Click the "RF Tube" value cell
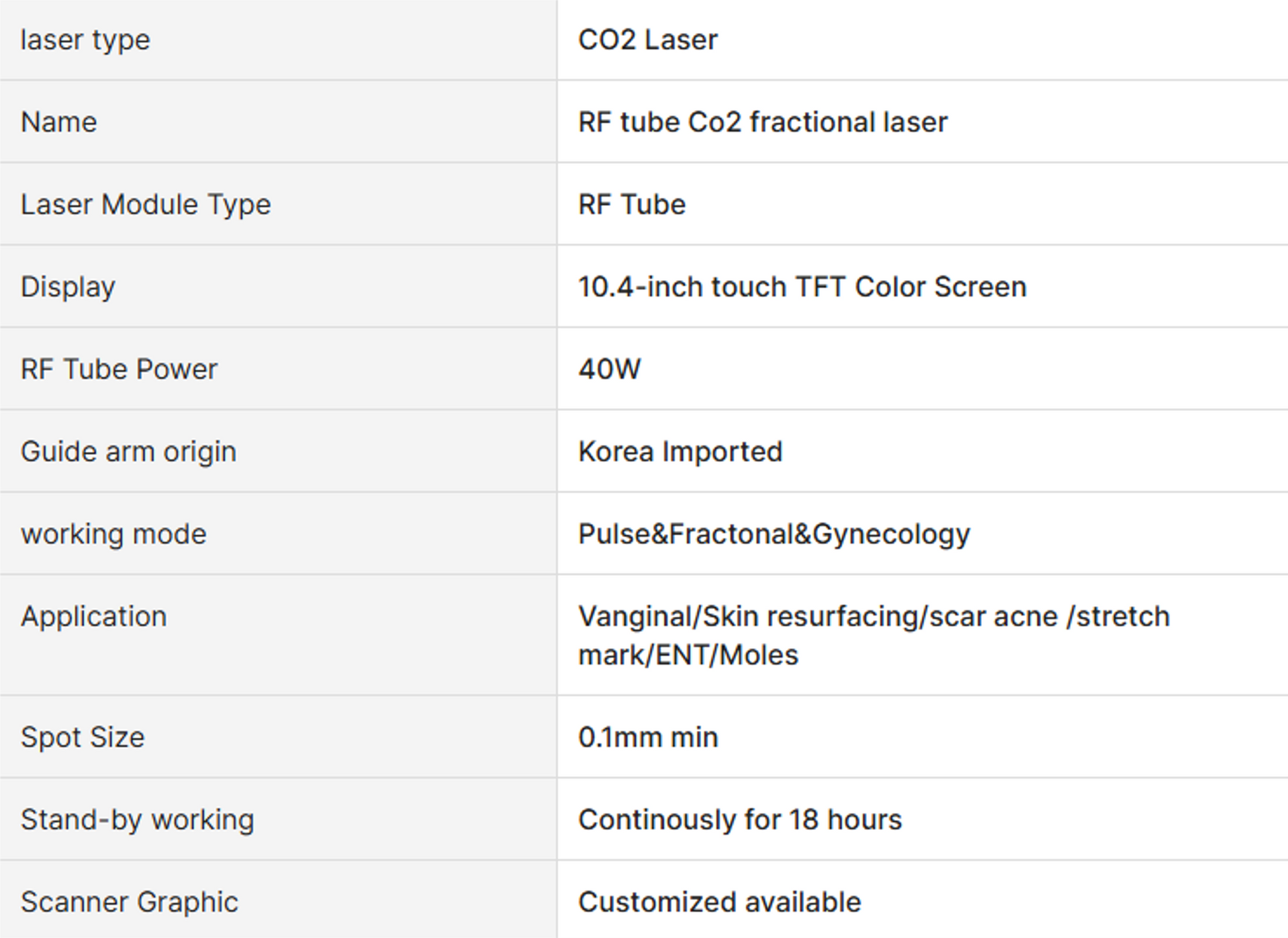1288x938 pixels. pyautogui.click(x=631, y=205)
